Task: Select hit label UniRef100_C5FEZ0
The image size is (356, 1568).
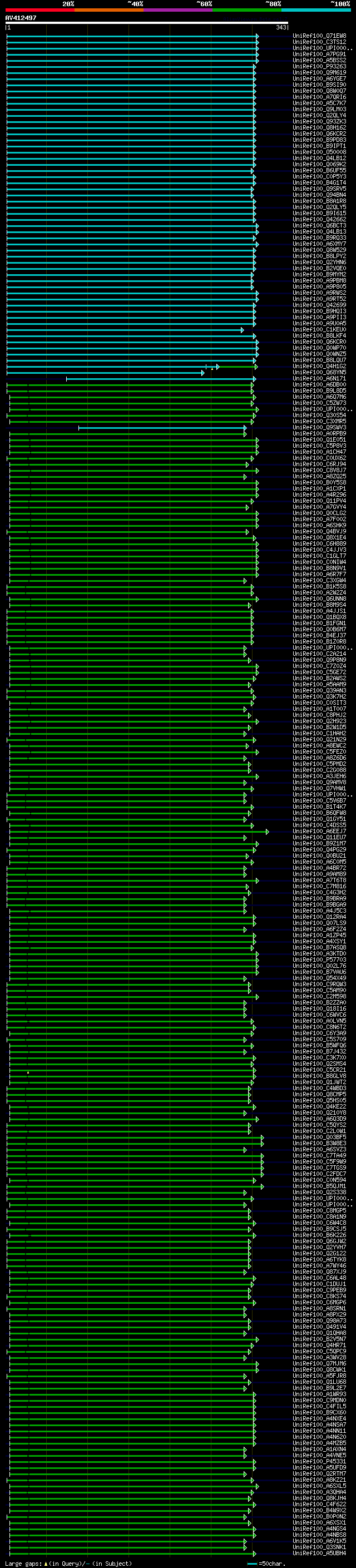Action: 319,752
